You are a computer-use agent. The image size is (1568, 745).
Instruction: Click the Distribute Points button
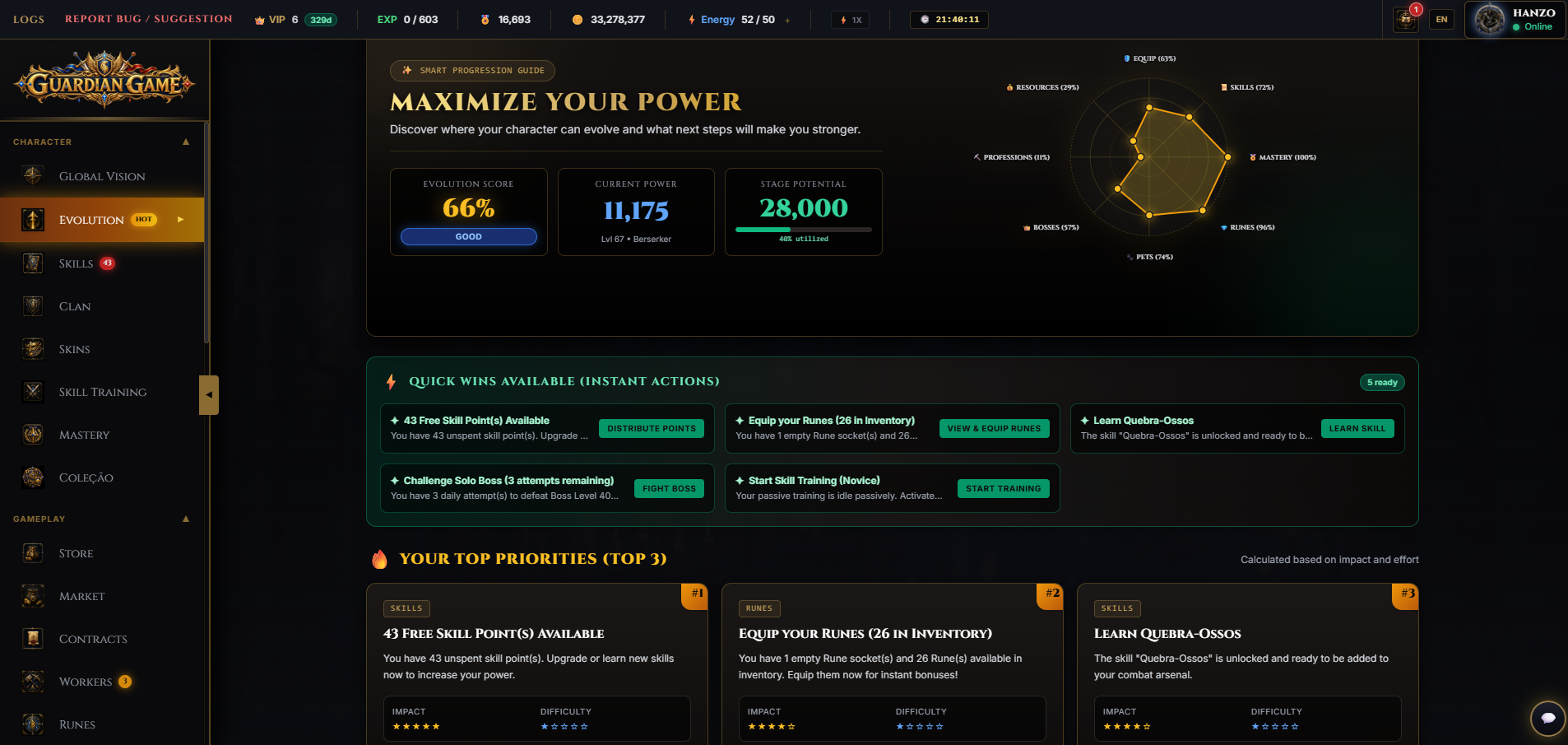pos(652,428)
